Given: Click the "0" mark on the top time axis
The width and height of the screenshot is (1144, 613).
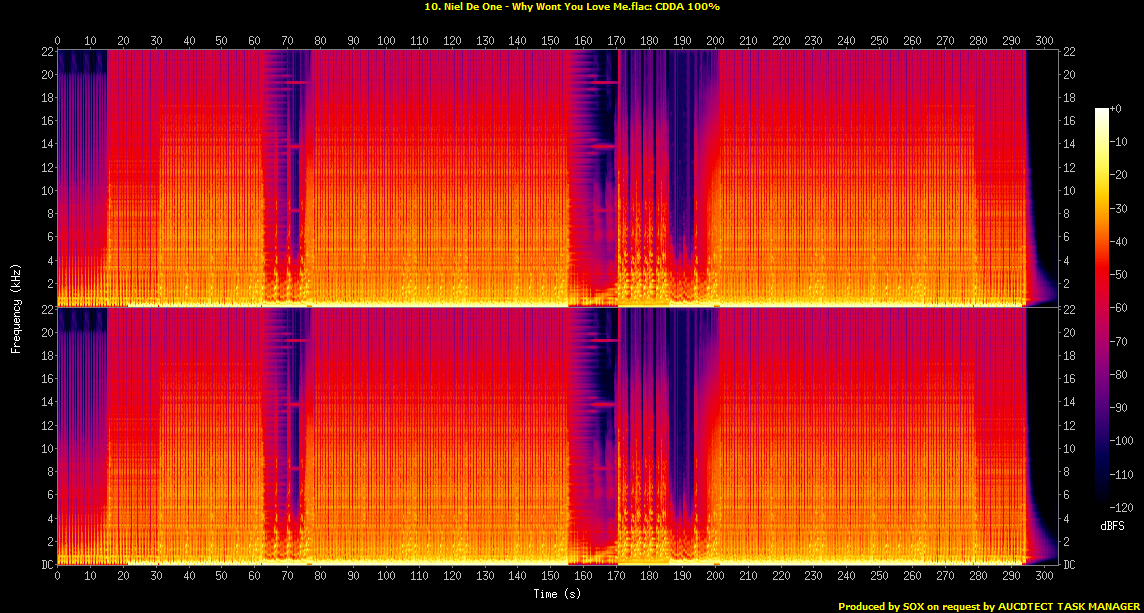Looking at the screenshot, I should pyautogui.click(x=58, y=38).
